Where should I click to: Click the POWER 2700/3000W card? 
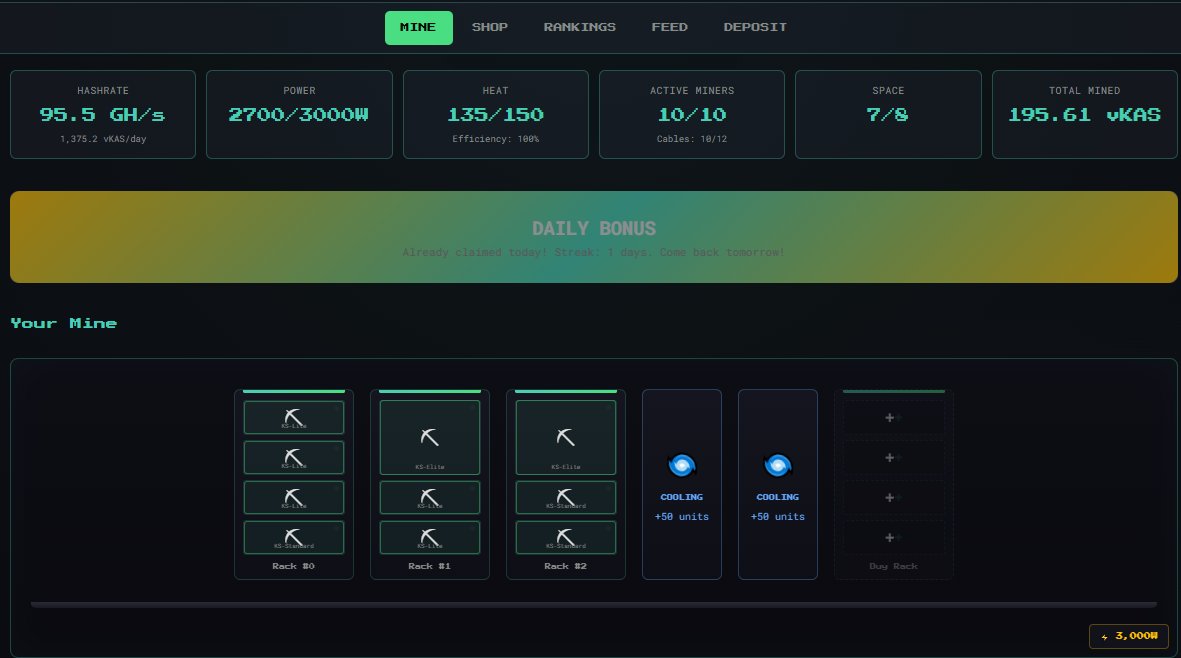pos(299,114)
